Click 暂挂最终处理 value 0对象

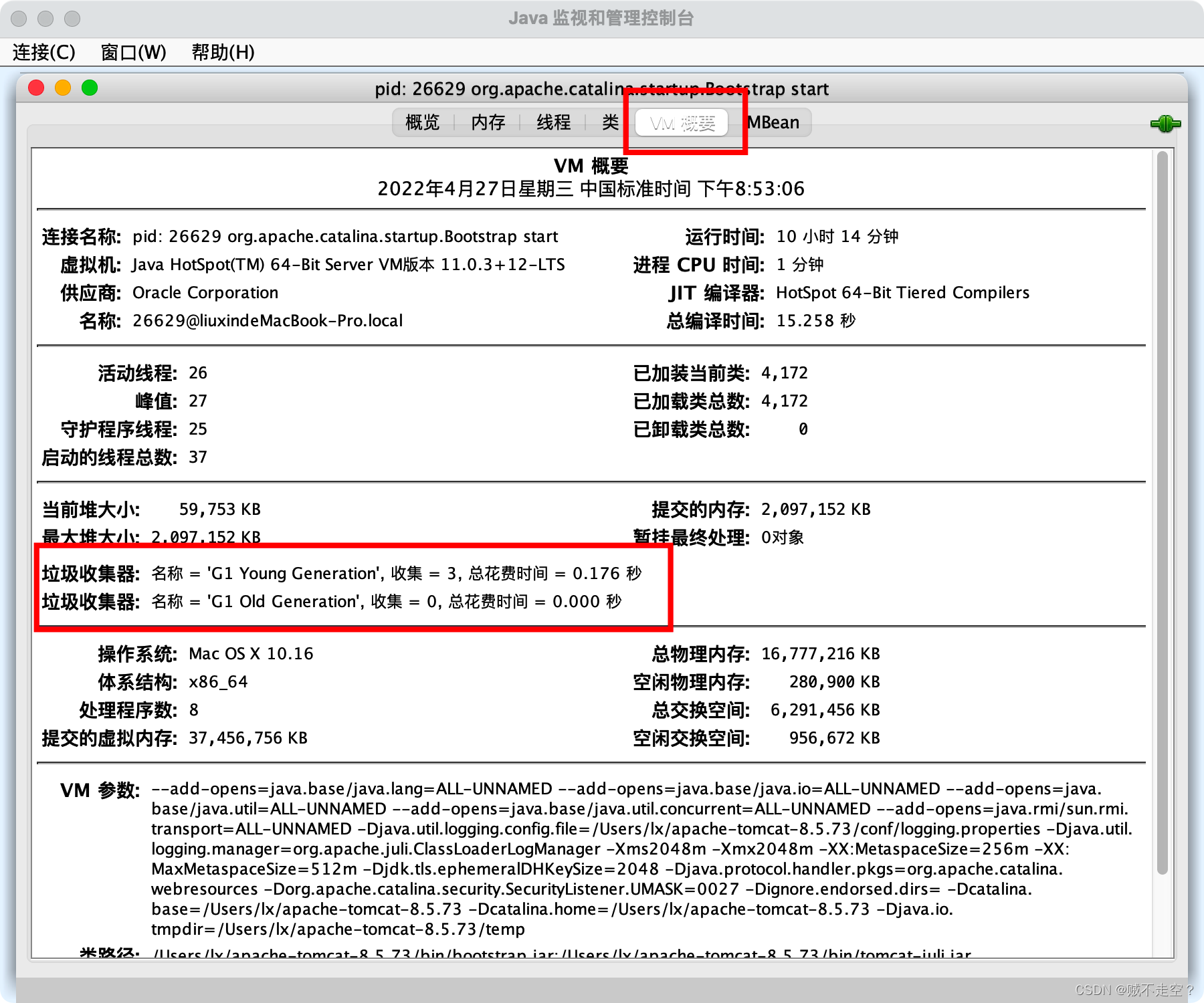point(783,538)
